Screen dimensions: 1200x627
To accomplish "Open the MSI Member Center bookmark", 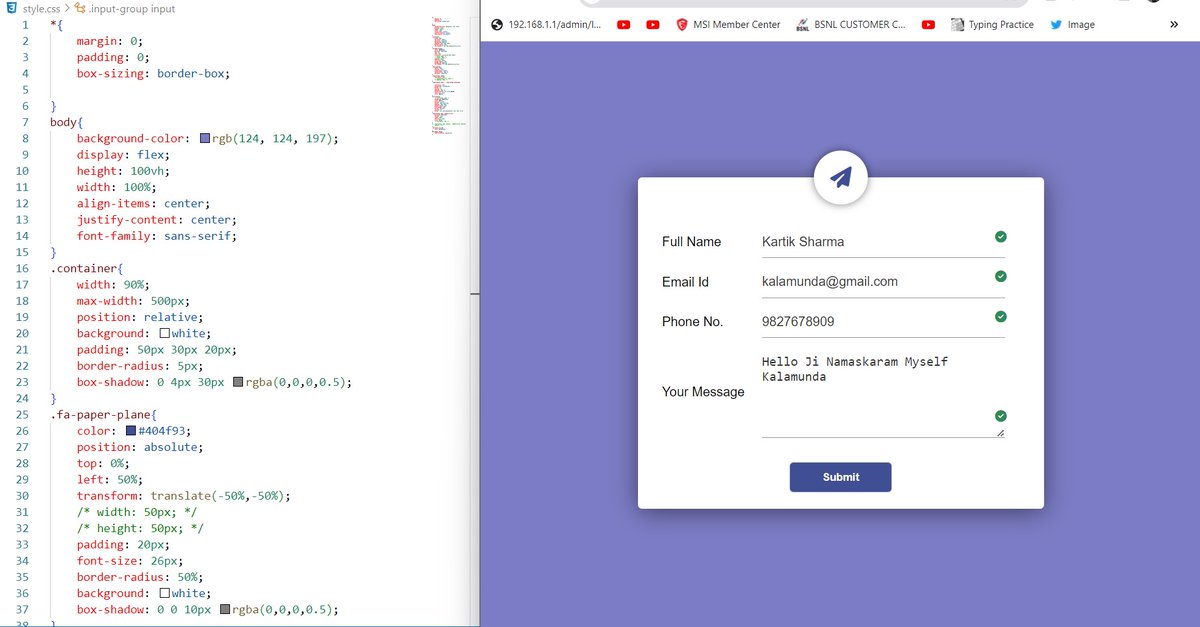I will [728, 24].
